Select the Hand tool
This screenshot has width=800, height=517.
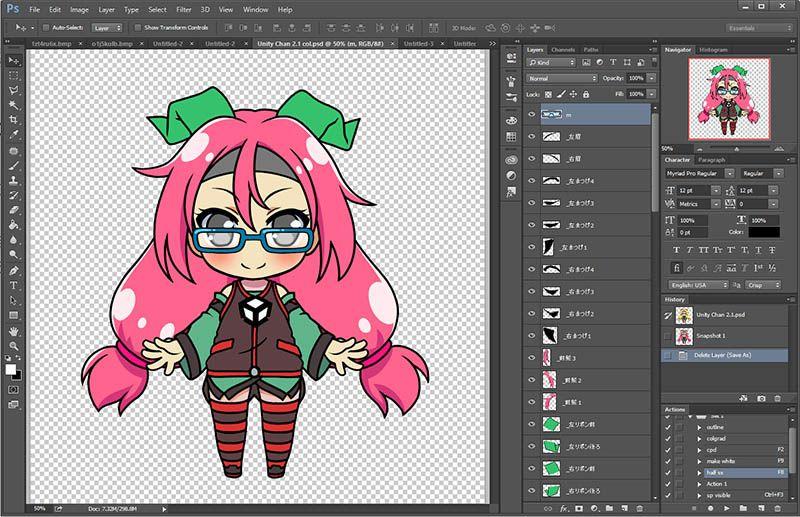[13, 331]
